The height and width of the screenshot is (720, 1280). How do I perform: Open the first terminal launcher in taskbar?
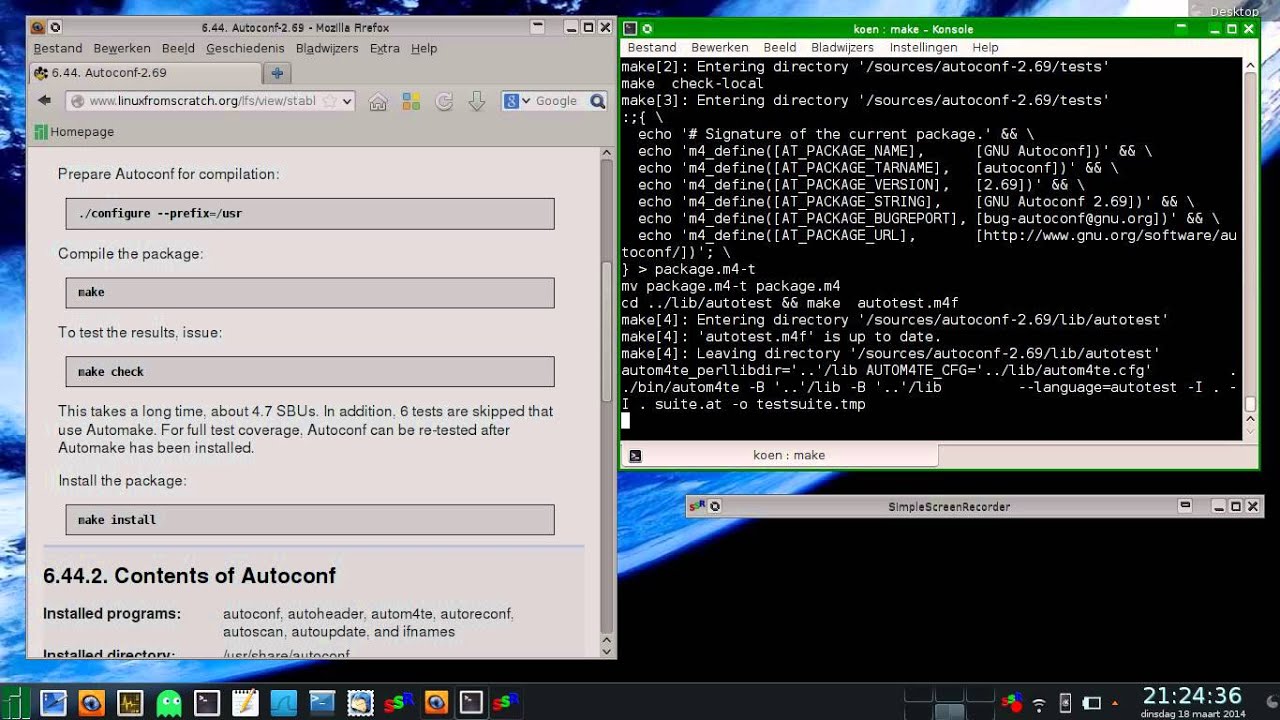click(206, 702)
